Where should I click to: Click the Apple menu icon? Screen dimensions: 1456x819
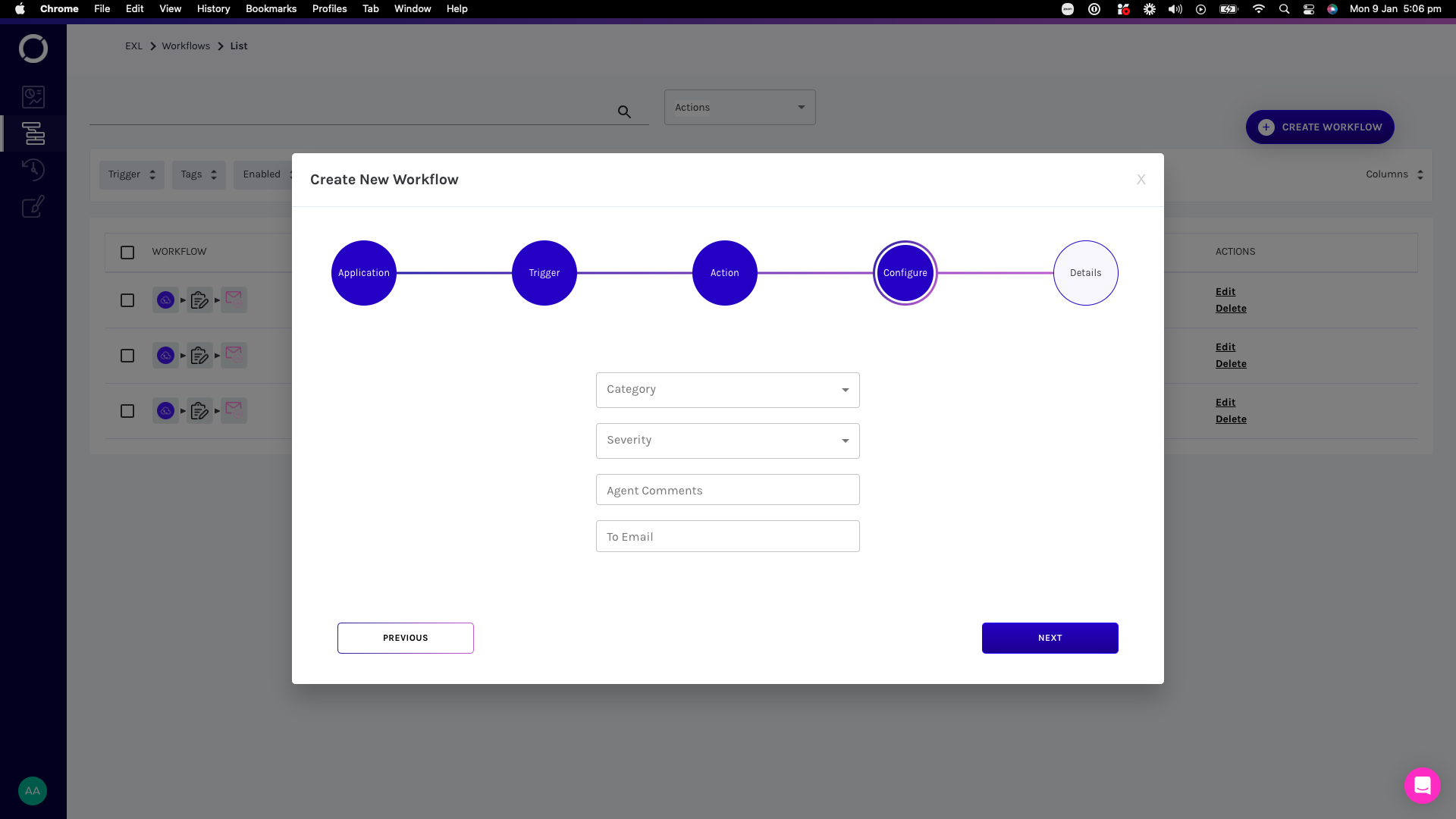(x=20, y=9)
